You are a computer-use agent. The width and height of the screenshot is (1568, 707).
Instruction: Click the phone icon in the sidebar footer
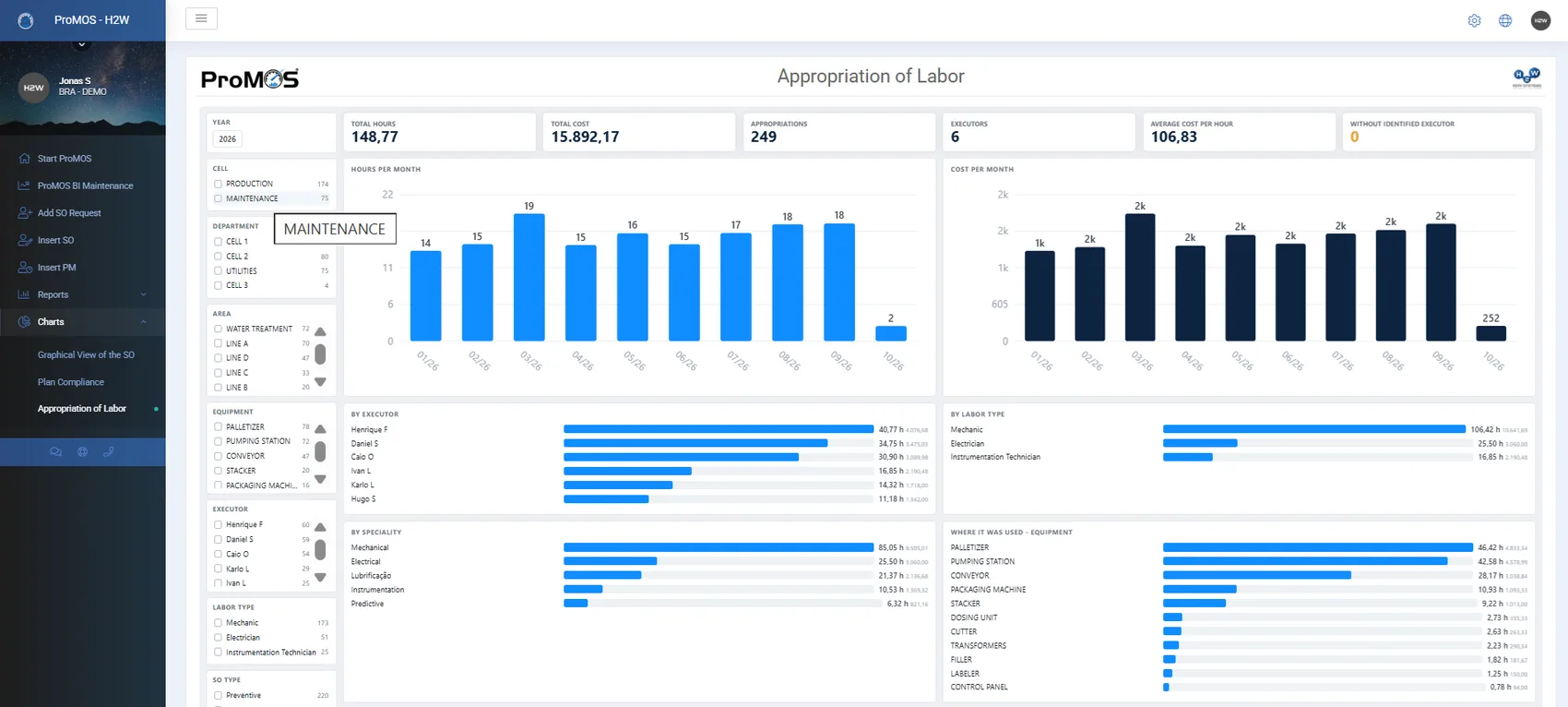[x=108, y=451]
